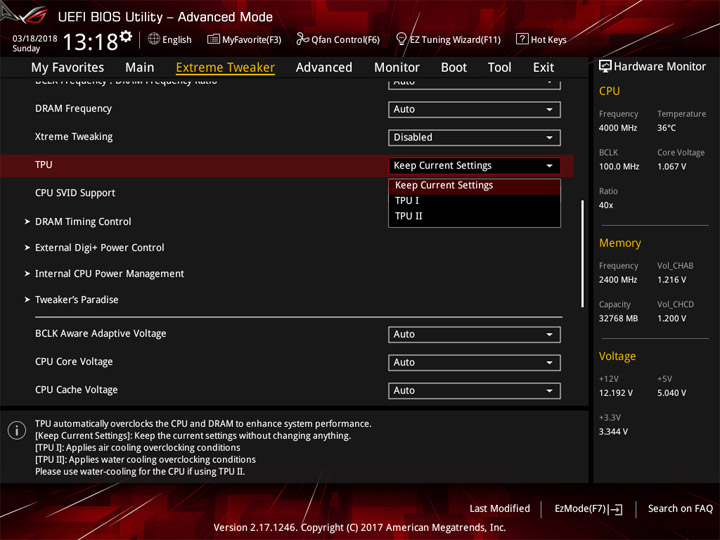This screenshot has height=540, width=720.
Task: Launch EZ Tuning Wizard lightbulb icon
Action: [x=401, y=39]
